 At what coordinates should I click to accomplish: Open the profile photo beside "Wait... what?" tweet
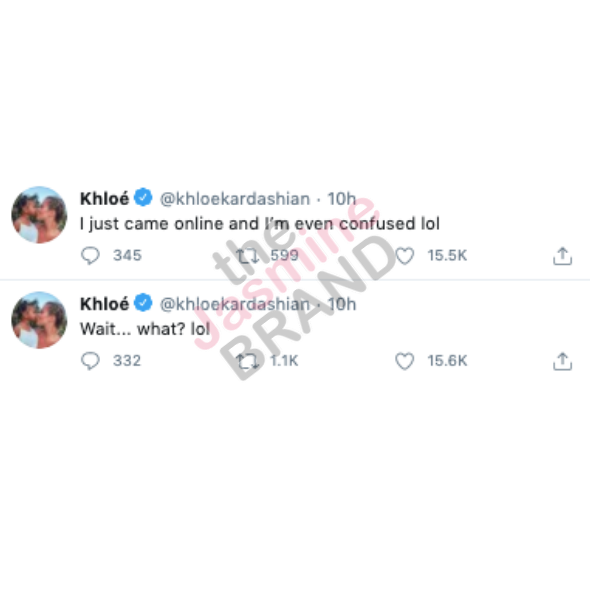coord(40,320)
